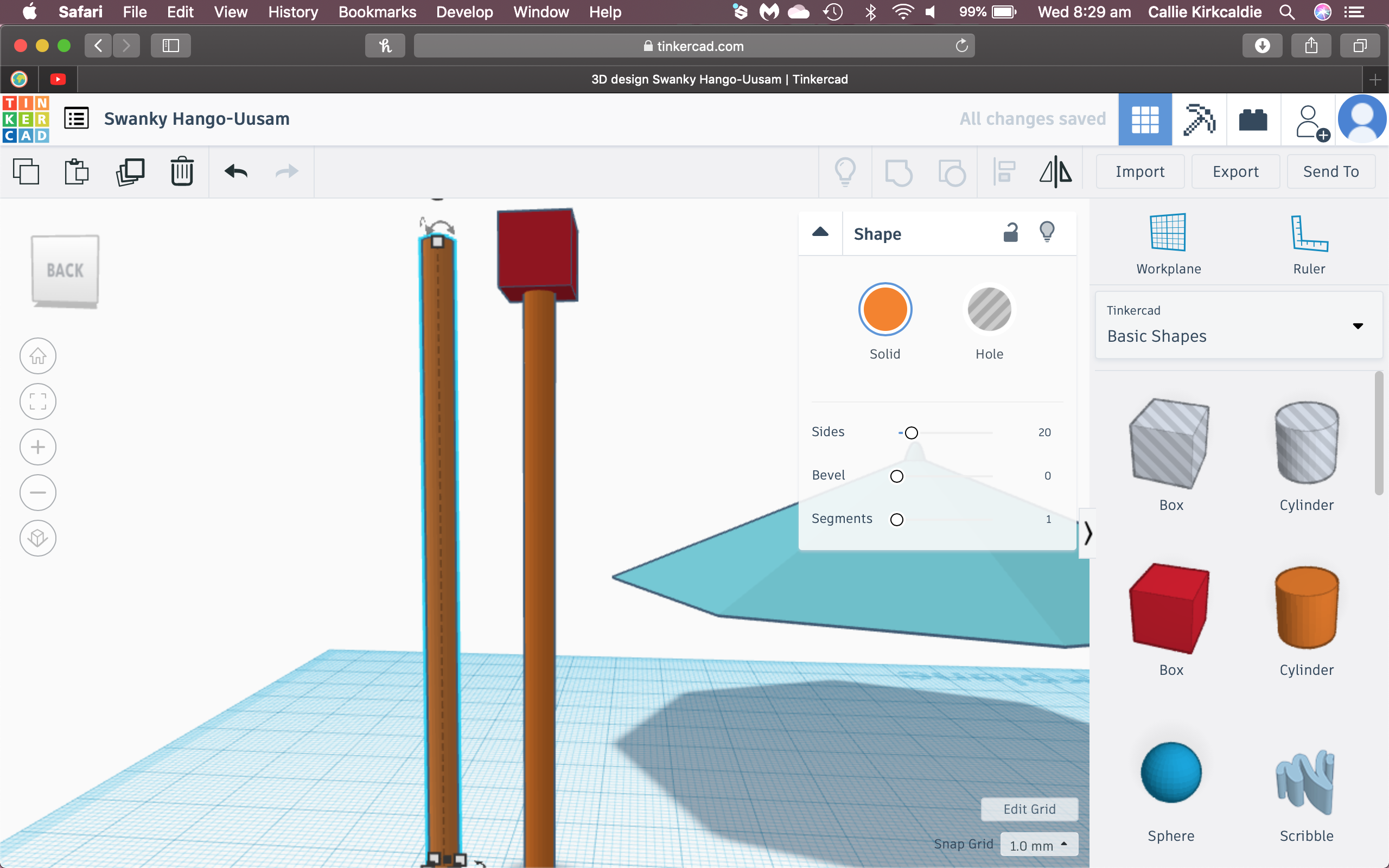Click the tinkercad.com address bar
Viewport: 1389px width, 868px height.
pyautogui.click(x=694, y=46)
